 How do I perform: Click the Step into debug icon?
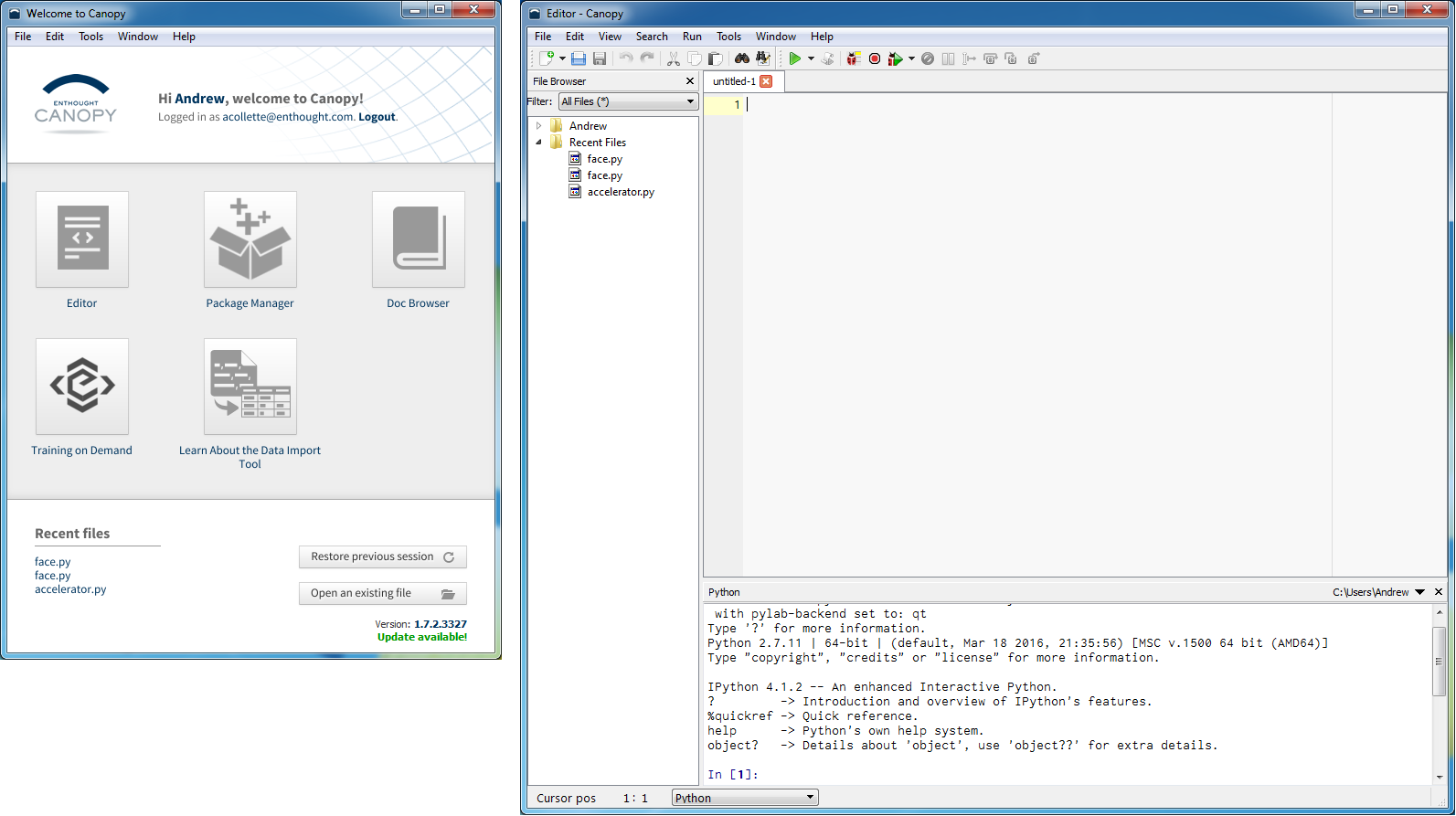[x=1011, y=58]
